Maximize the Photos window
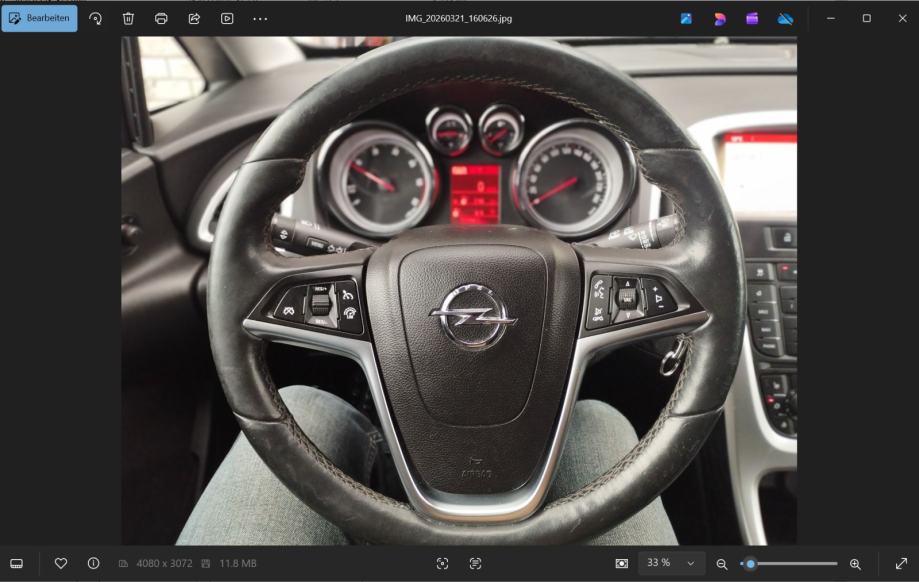 (866, 18)
